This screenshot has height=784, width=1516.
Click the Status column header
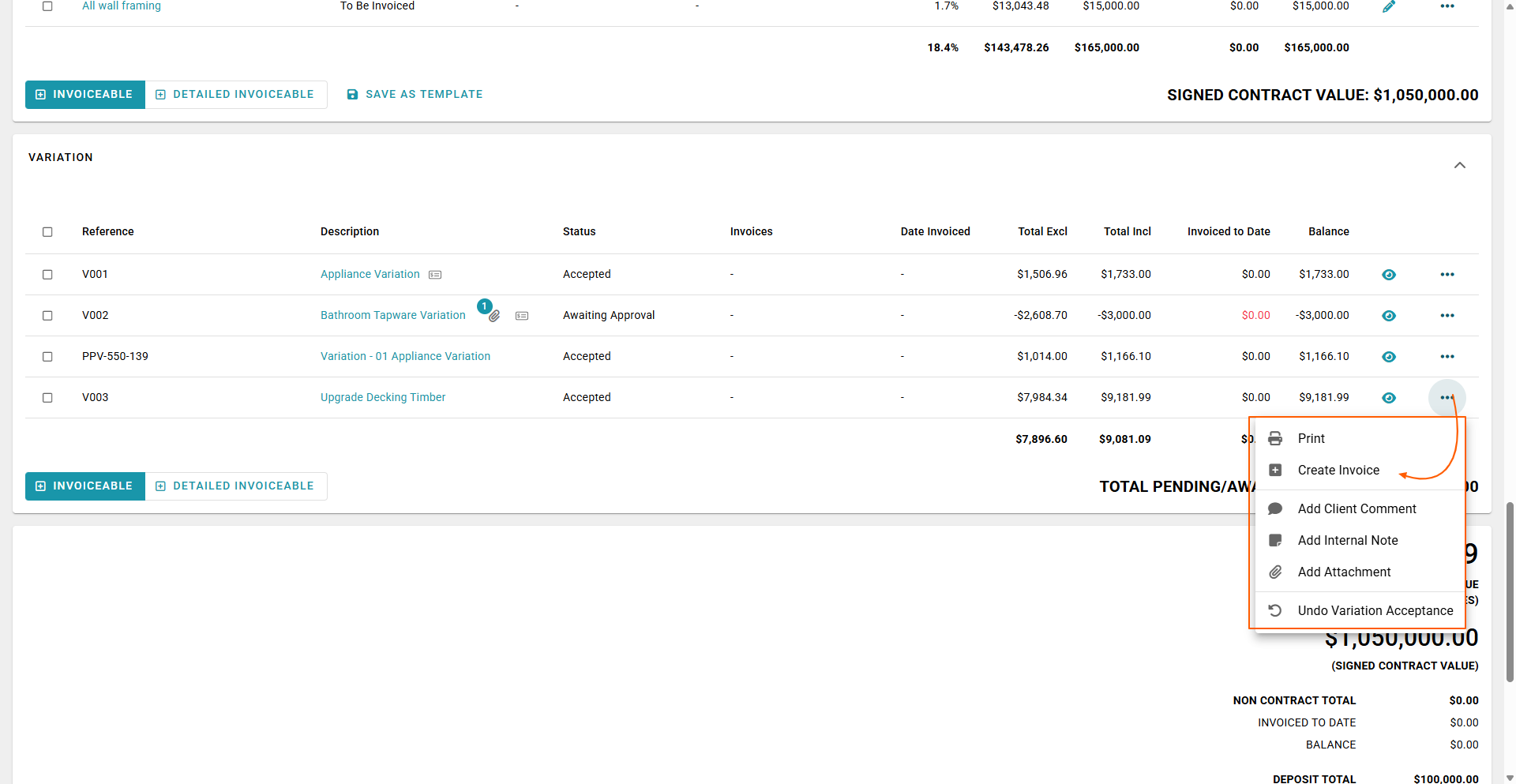(580, 231)
